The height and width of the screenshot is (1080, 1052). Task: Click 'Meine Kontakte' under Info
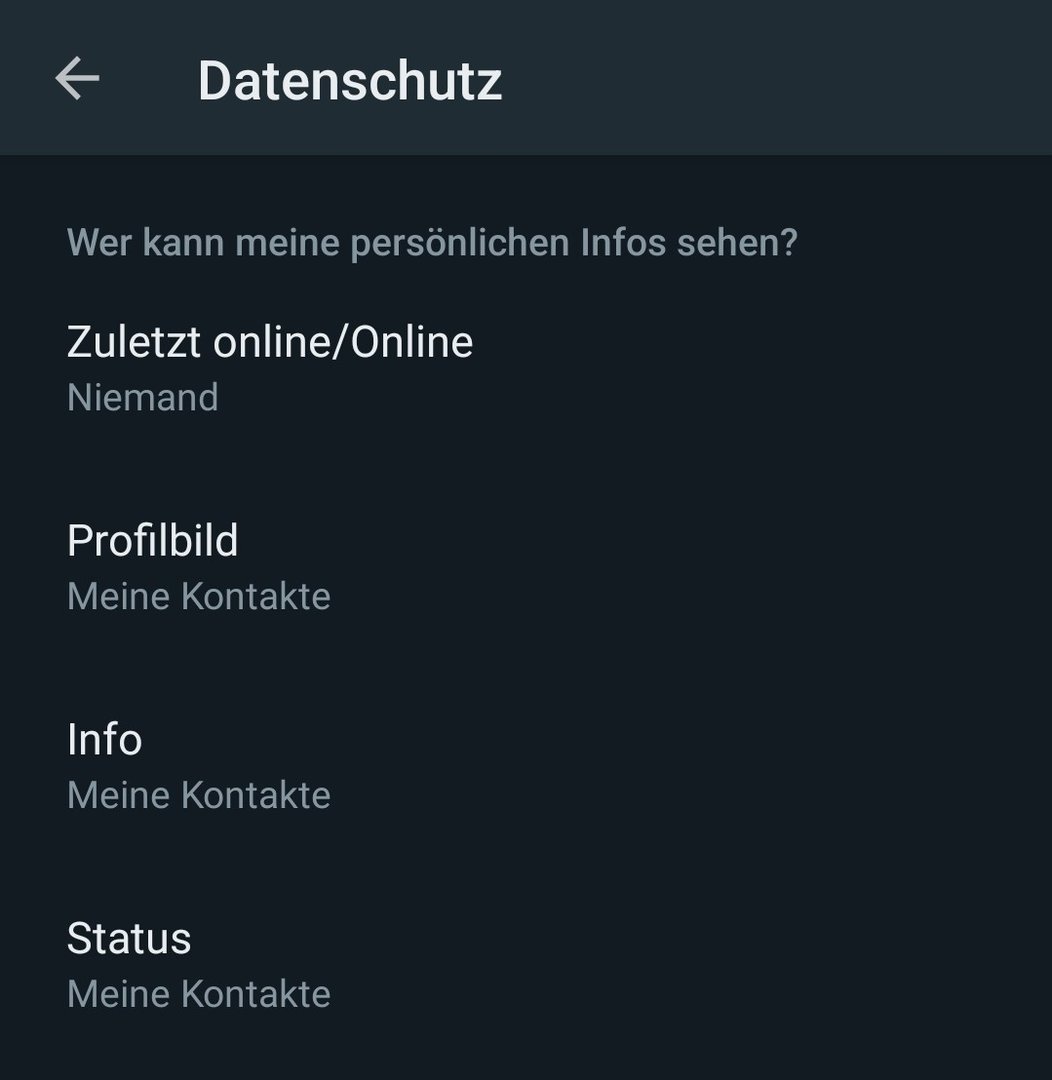tap(198, 796)
